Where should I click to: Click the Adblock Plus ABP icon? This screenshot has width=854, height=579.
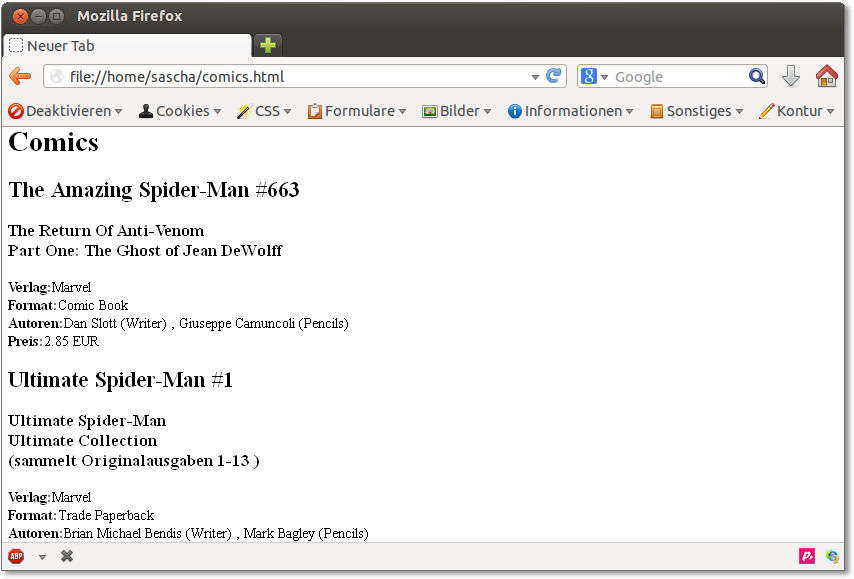[16, 556]
